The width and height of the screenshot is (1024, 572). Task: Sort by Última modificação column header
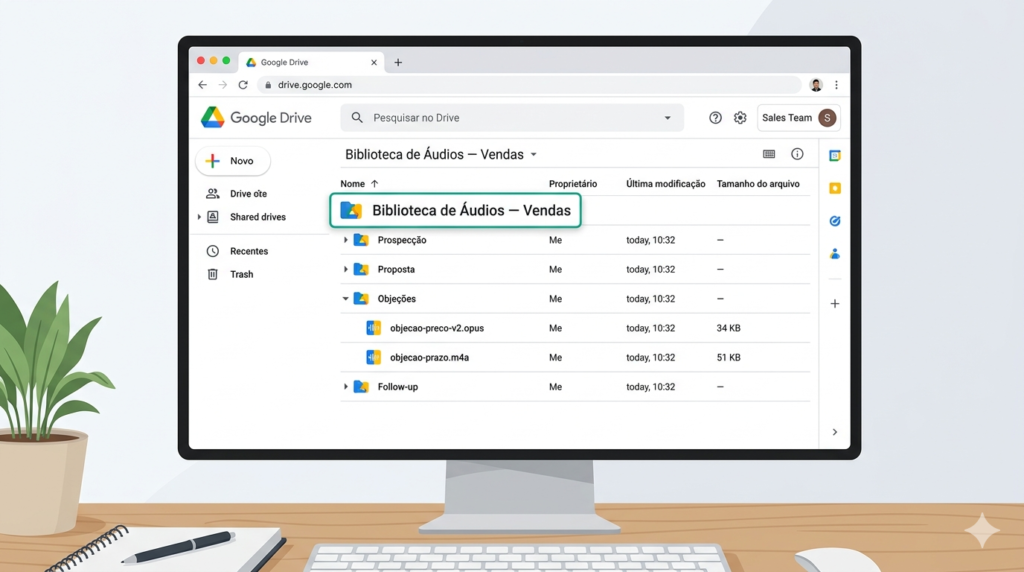(x=665, y=184)
